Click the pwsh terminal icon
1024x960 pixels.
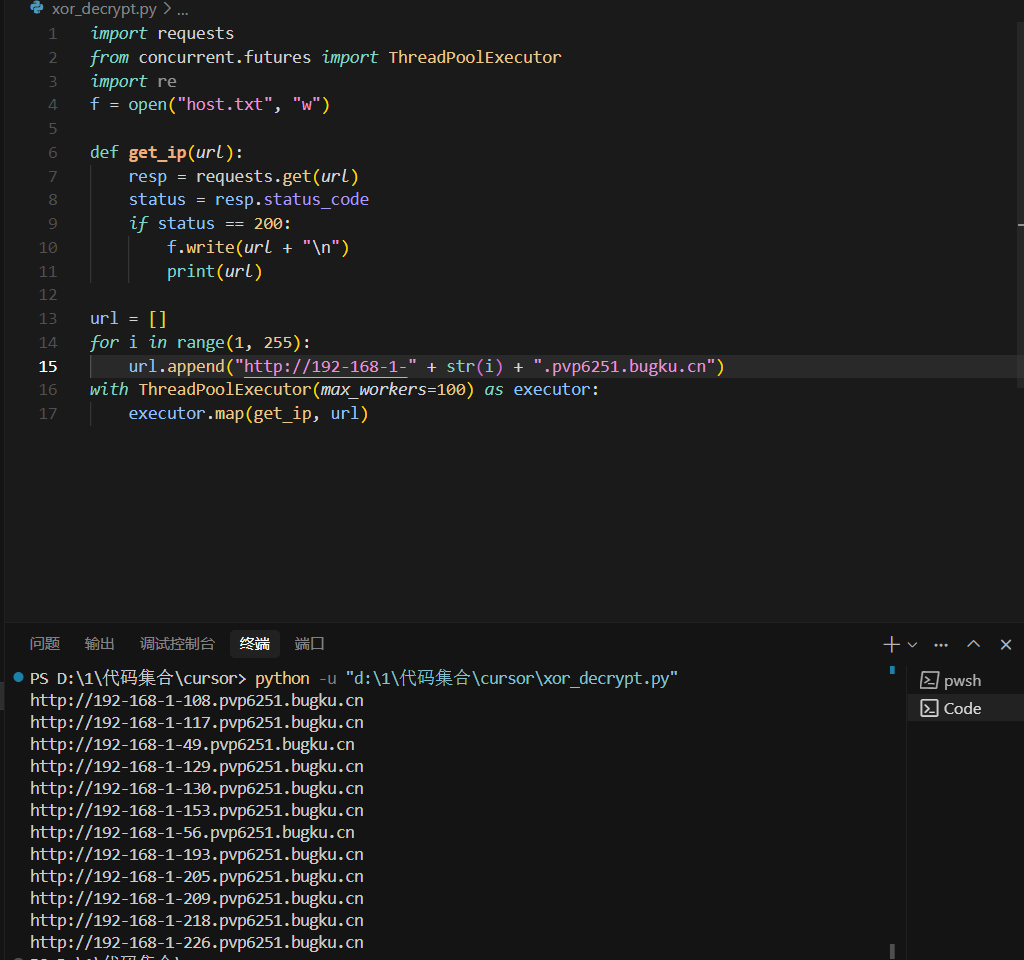929,680
